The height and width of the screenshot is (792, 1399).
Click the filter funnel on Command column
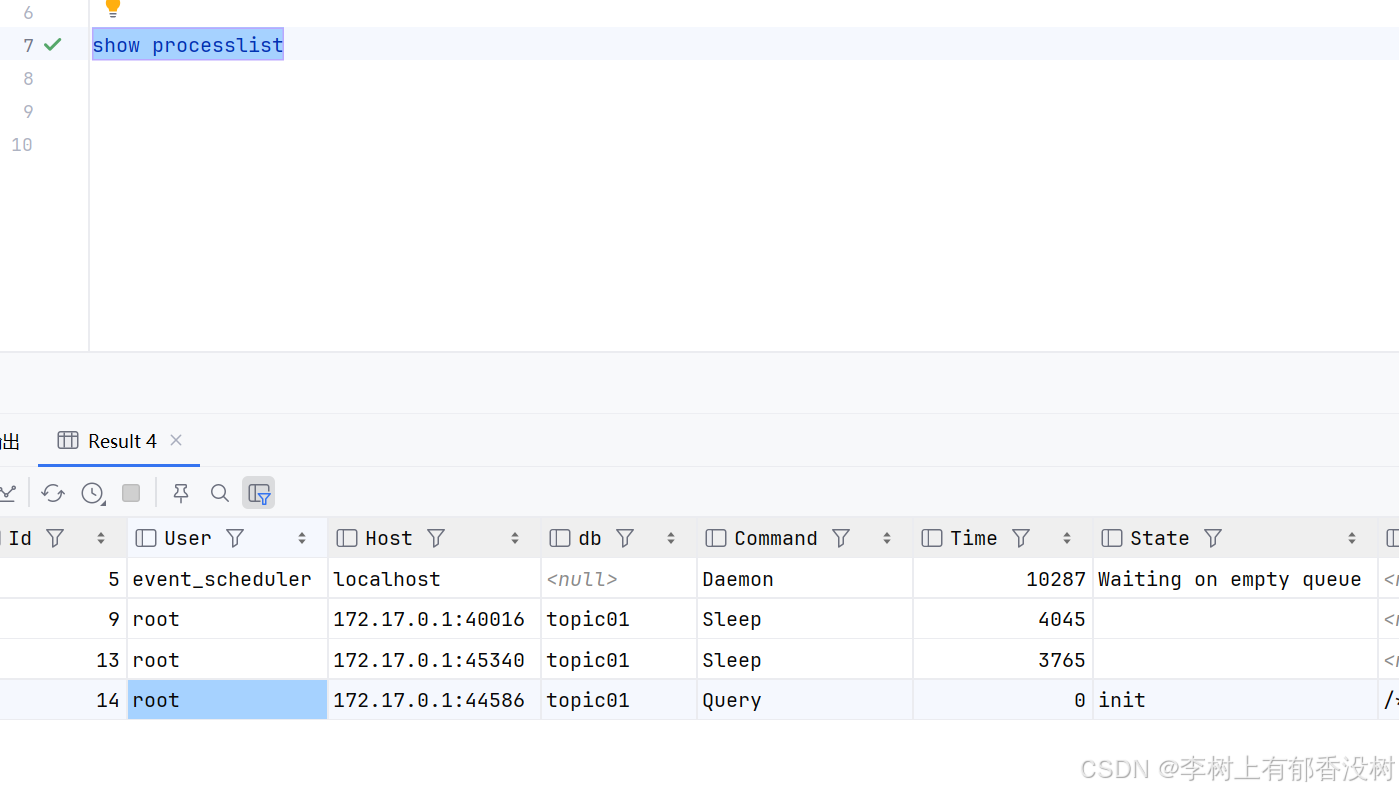(841, 538)
